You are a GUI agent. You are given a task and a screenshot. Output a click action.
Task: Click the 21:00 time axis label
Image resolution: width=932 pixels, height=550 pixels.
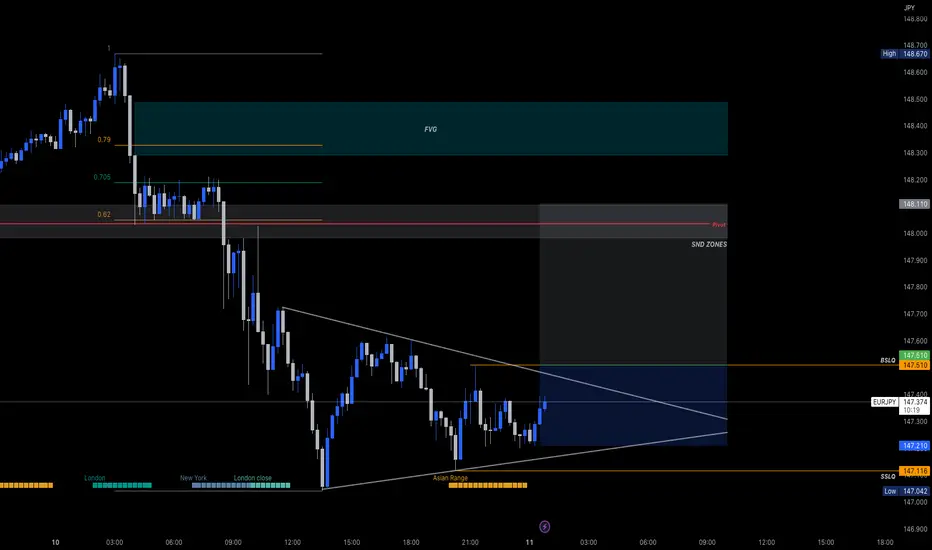[x=470, y=542]
